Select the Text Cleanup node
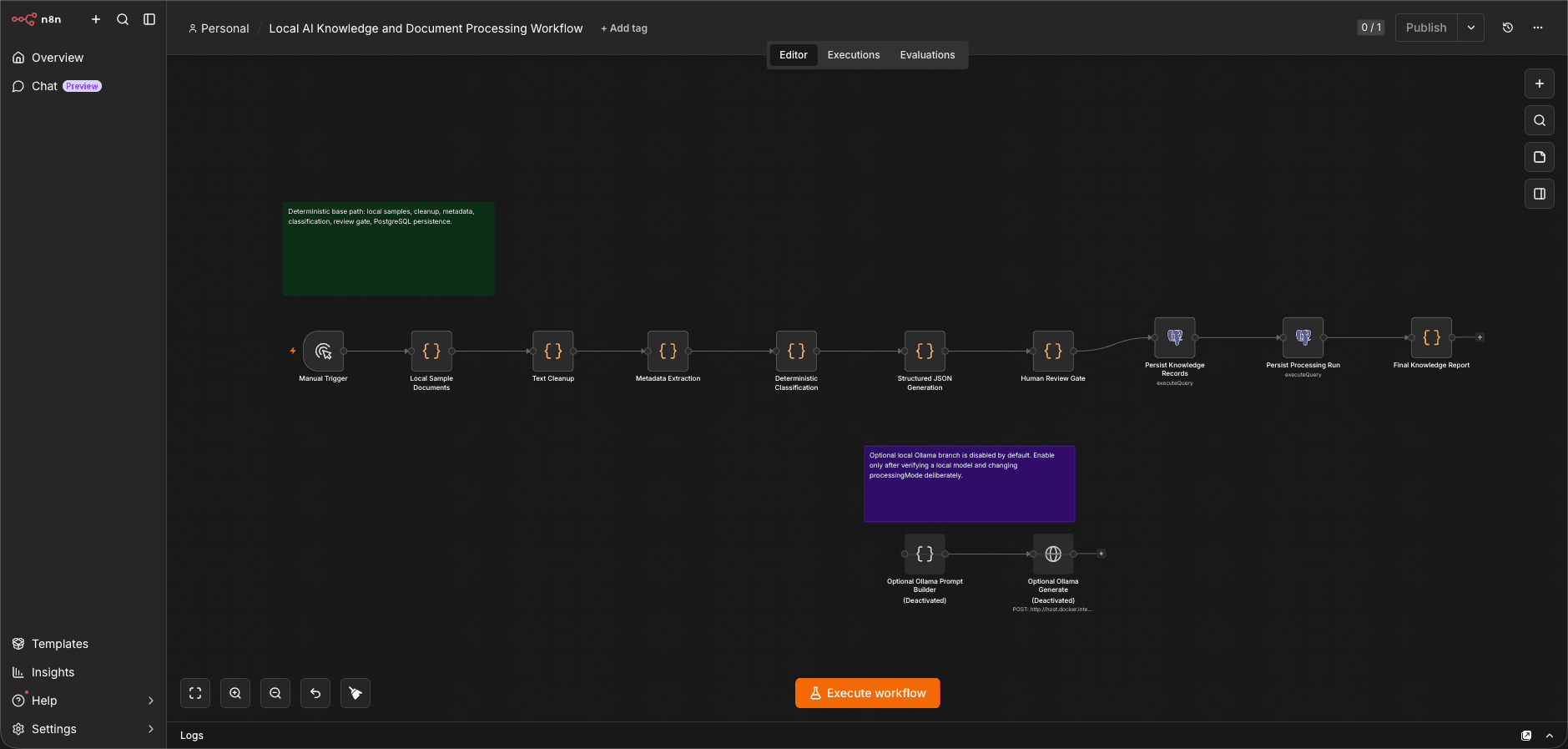This screenshot has height=749, width=1568. point(553,352)
